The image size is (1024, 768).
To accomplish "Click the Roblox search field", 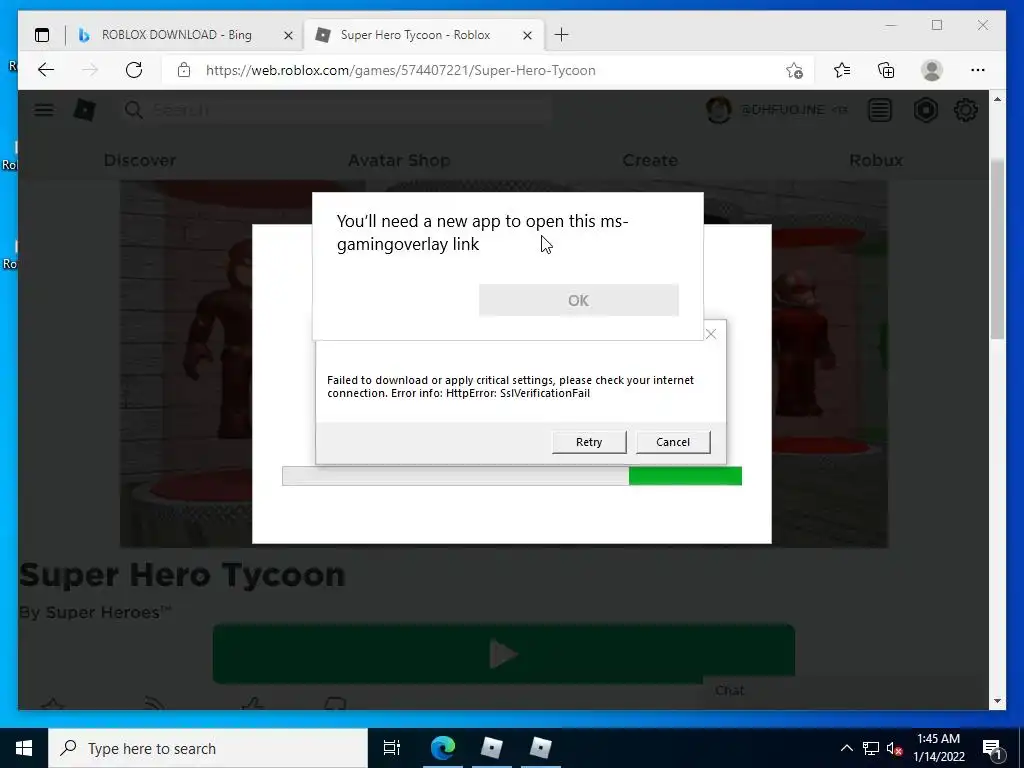I will (x=336, y=110).
